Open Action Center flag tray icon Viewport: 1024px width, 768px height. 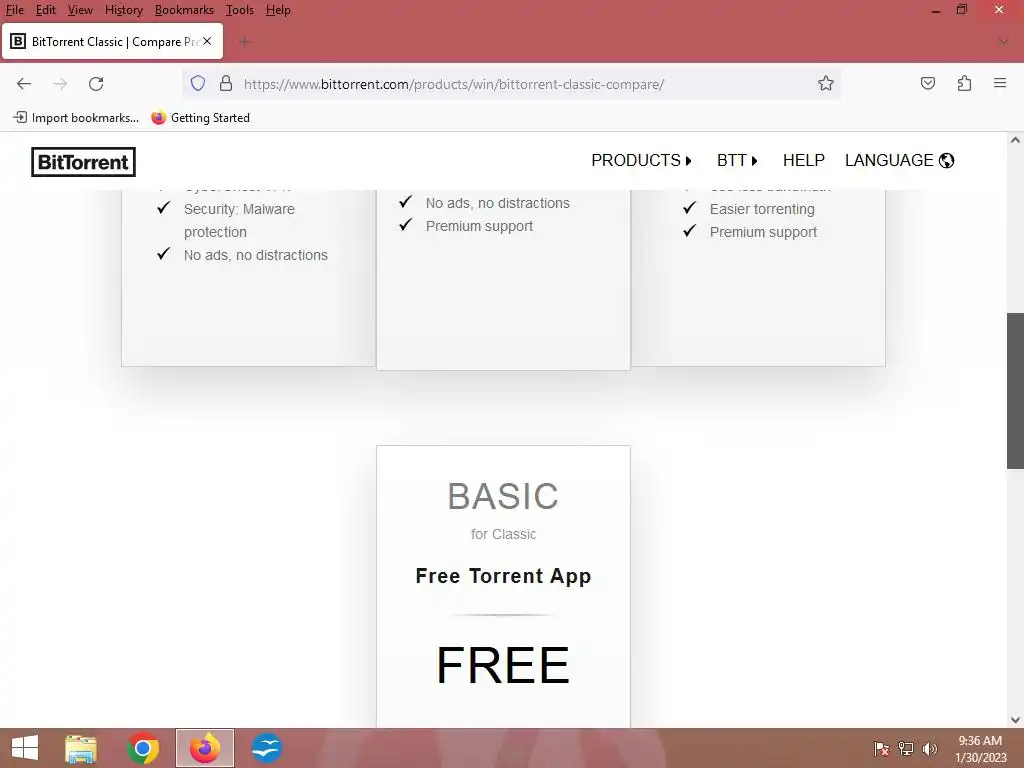pos(881,749)
